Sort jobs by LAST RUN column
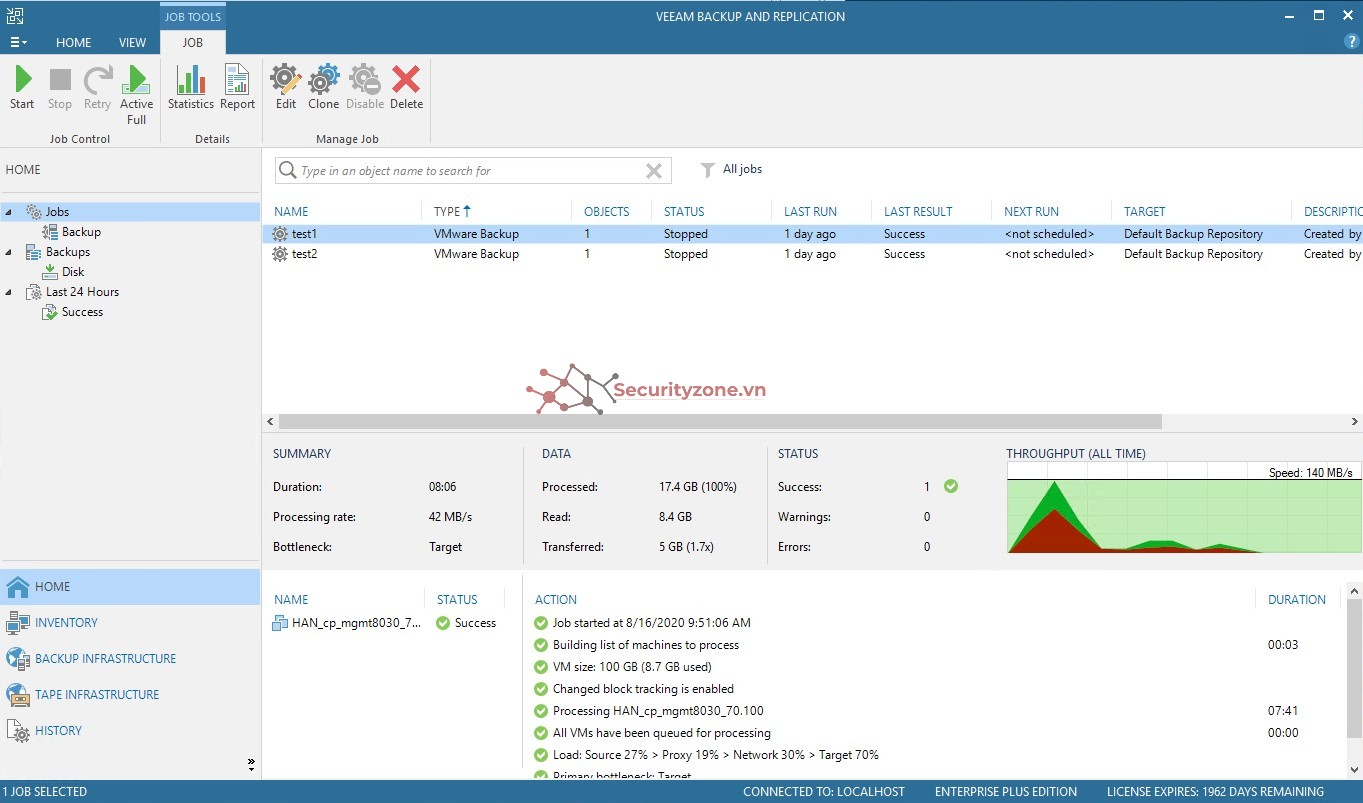The image size is (1363, 803). click(810, 212)
